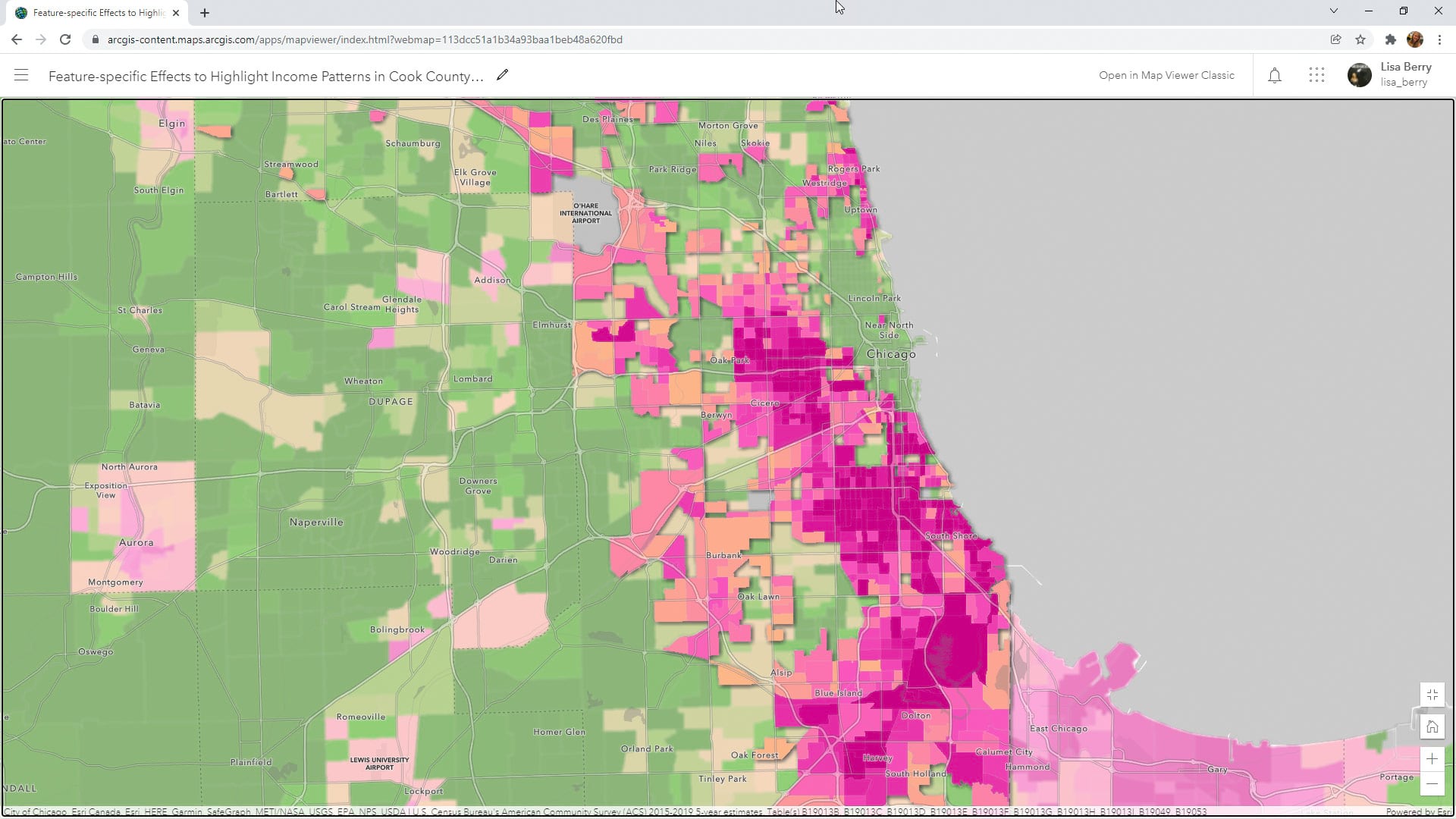Open the app launcher grid

(x=1316, y=75)
